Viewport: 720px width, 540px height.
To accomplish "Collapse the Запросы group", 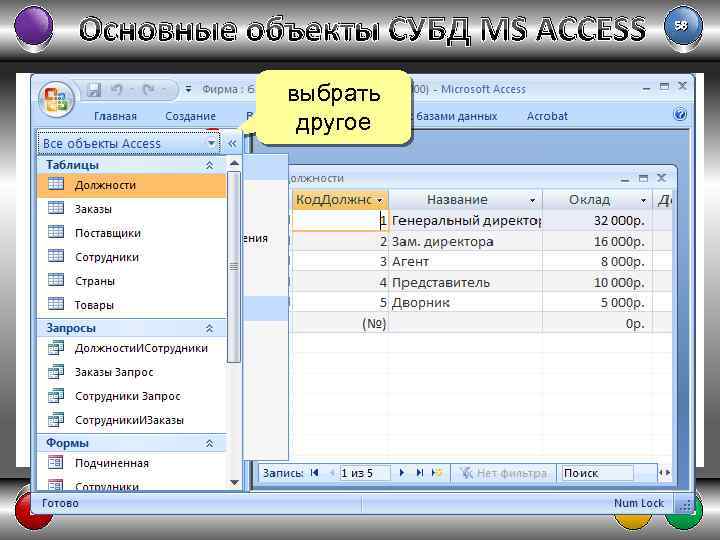I will pyautogui.click(x=209, y=328).
